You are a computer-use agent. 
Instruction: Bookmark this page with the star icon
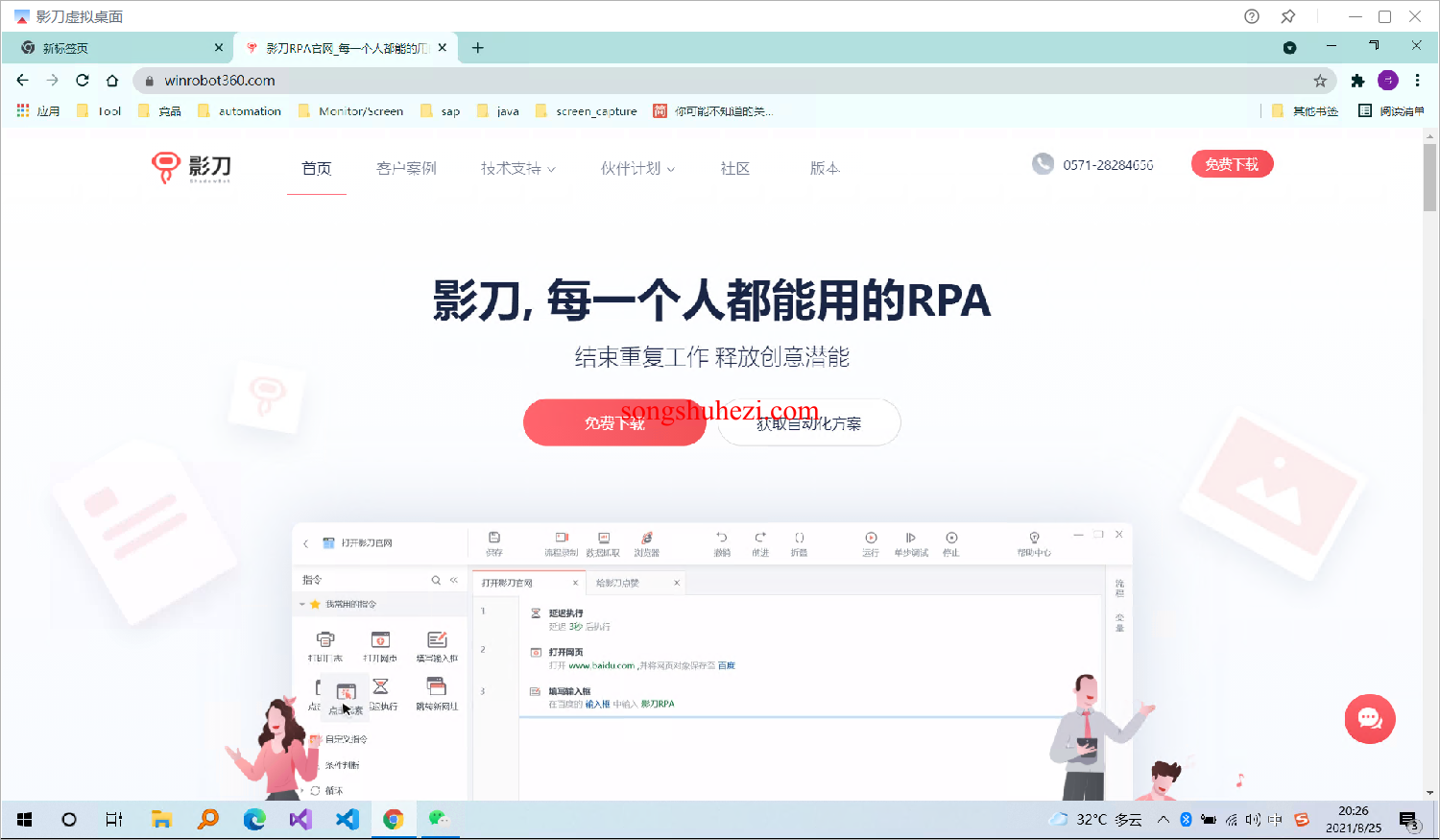1320,81
